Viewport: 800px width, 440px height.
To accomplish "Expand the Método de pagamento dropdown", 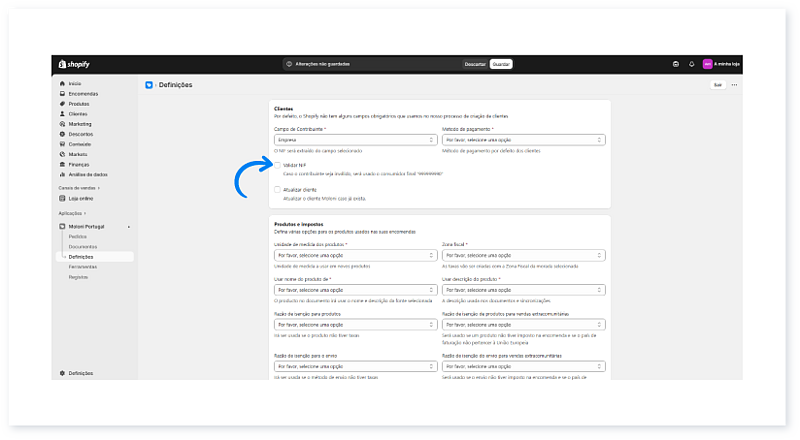I will coord(522,140).
